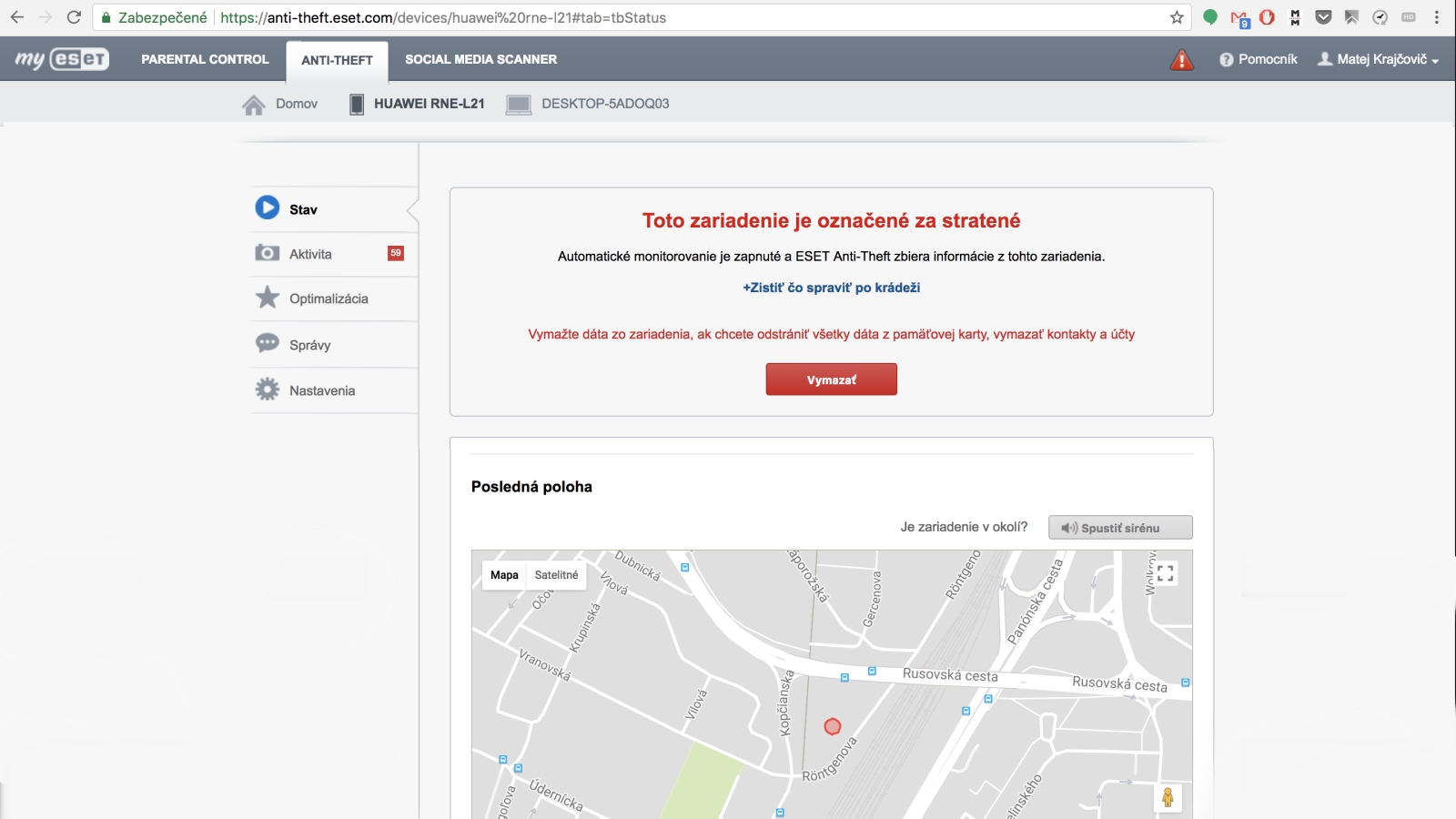Viewport: 1456px width, 819px height.
Task: Open Chrome three-dot menu
Action: pos(1437,17)
